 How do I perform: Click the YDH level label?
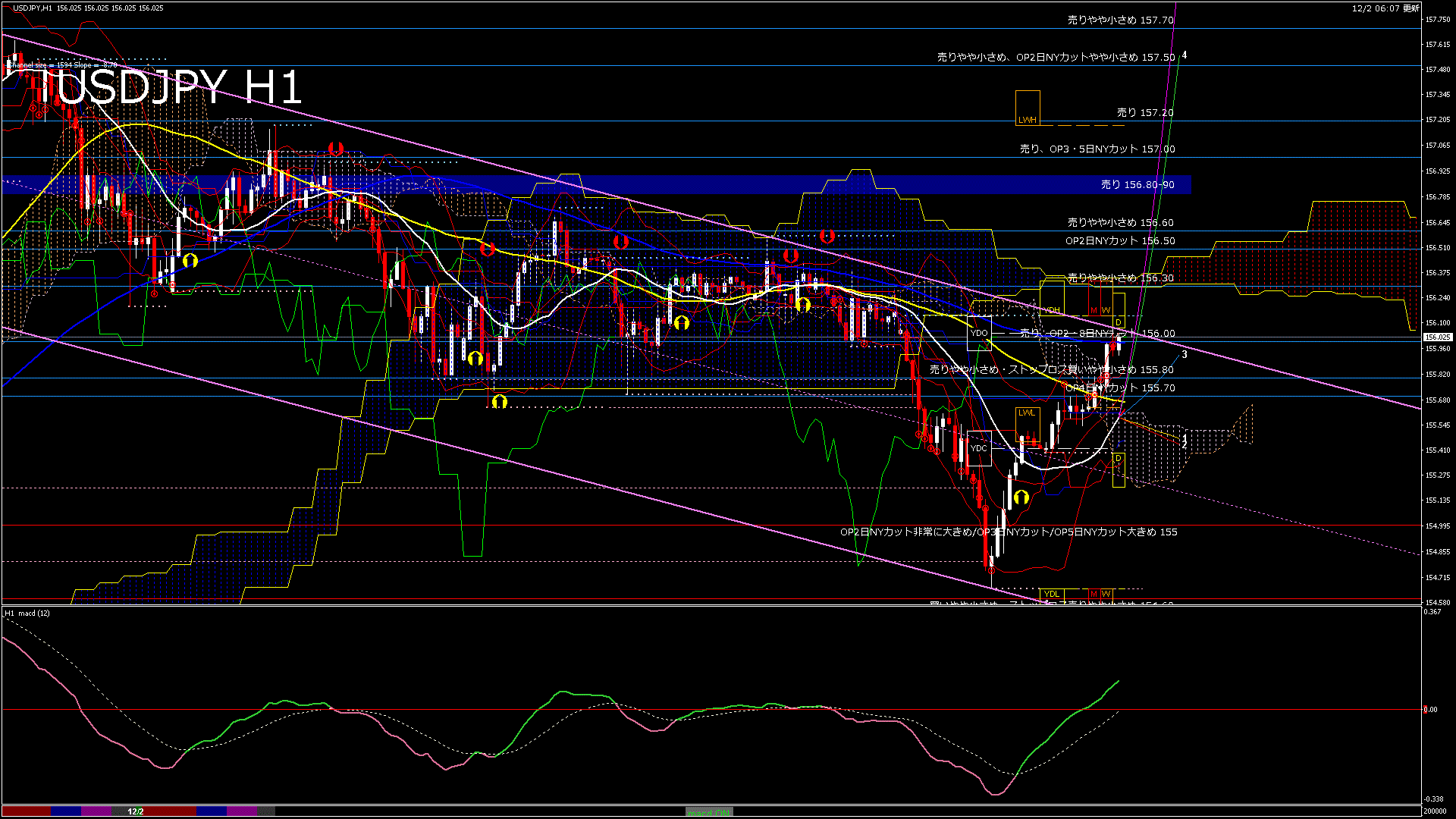pyautogui.click(x=1052, y=309)
